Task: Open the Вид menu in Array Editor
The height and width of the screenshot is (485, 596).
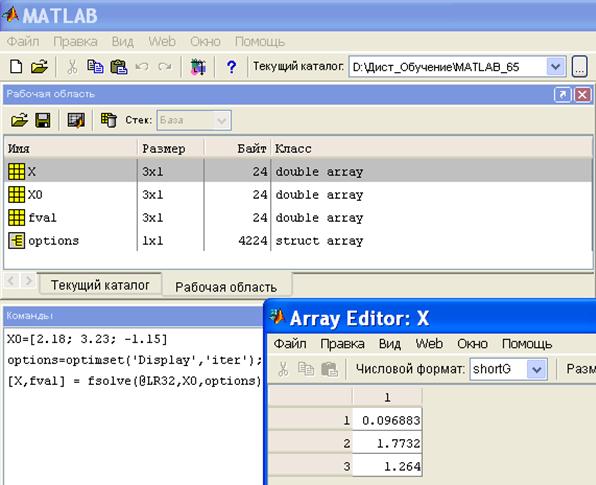Action: point(390,344)
